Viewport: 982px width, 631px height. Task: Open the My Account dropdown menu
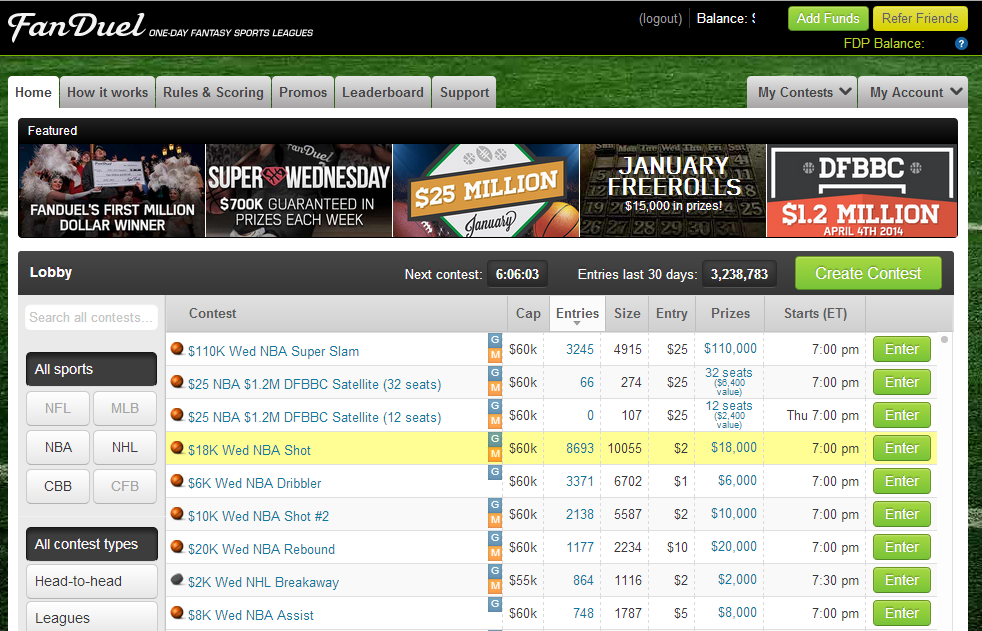pyautogui.click(x=914, y=92)
